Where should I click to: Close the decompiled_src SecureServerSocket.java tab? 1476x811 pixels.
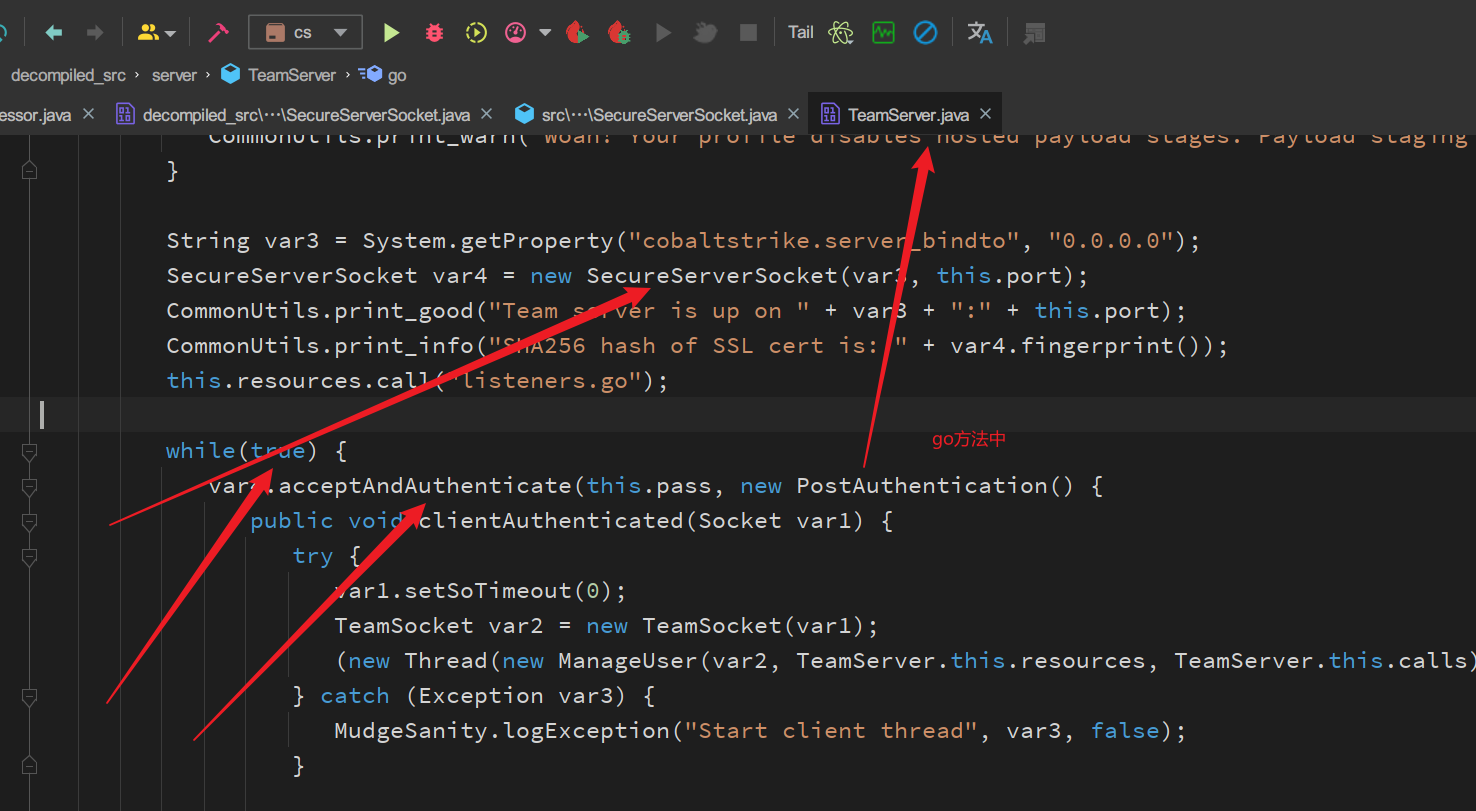pos(487,114)
